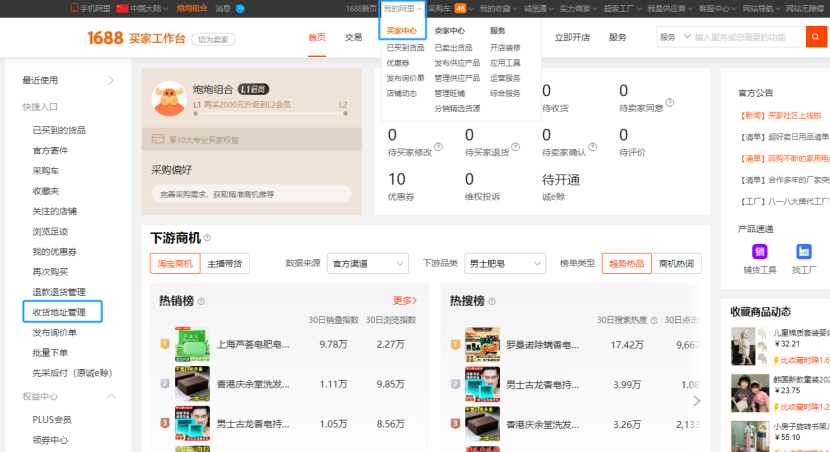Click the L1会员 level badge
This screenshot has width=830, height=452.
tap(253, 89)
